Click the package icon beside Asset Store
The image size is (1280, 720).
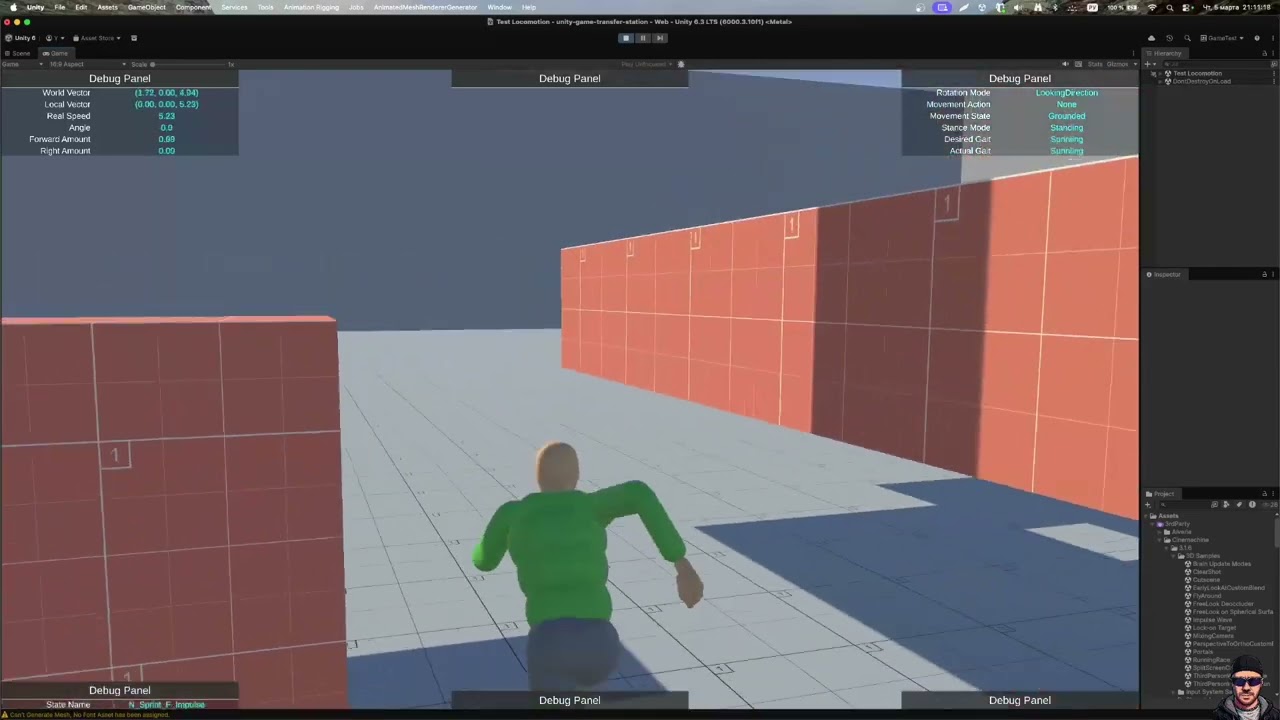coord(134,38)
